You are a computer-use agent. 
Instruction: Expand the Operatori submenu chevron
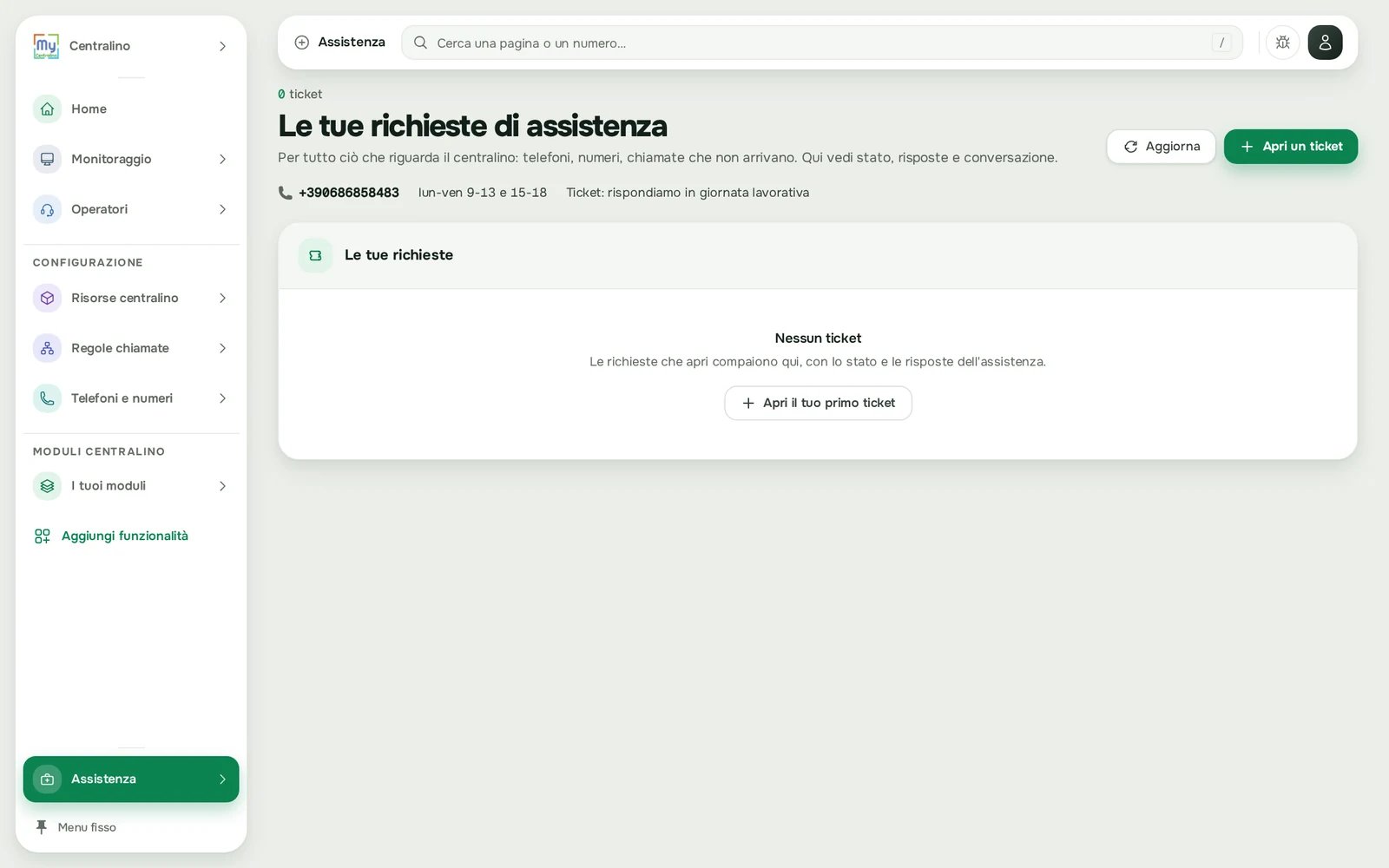tap(222, 209)
